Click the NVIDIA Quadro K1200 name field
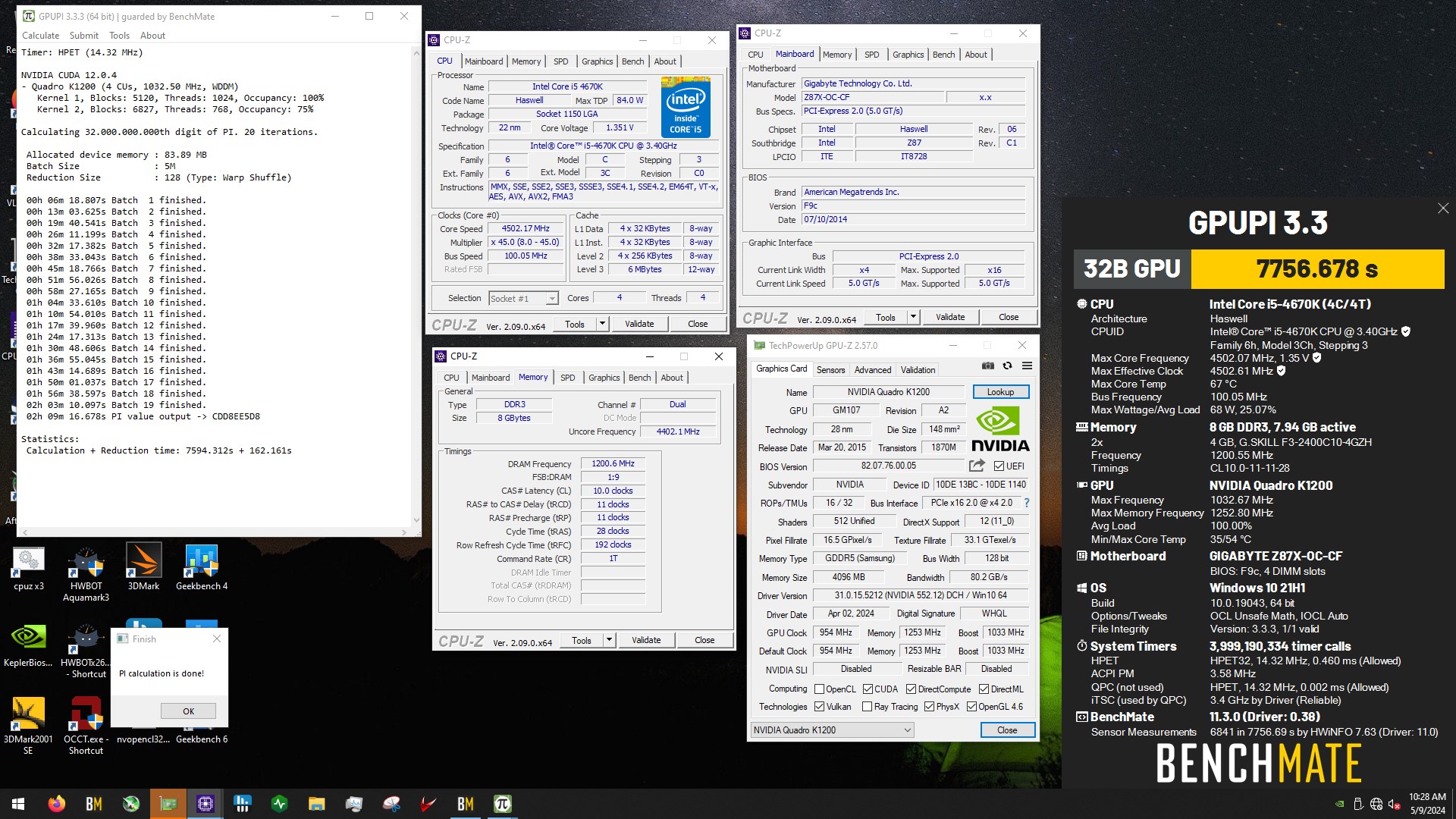This screenshot has height=819, width=1456. (x=888, y=392)
